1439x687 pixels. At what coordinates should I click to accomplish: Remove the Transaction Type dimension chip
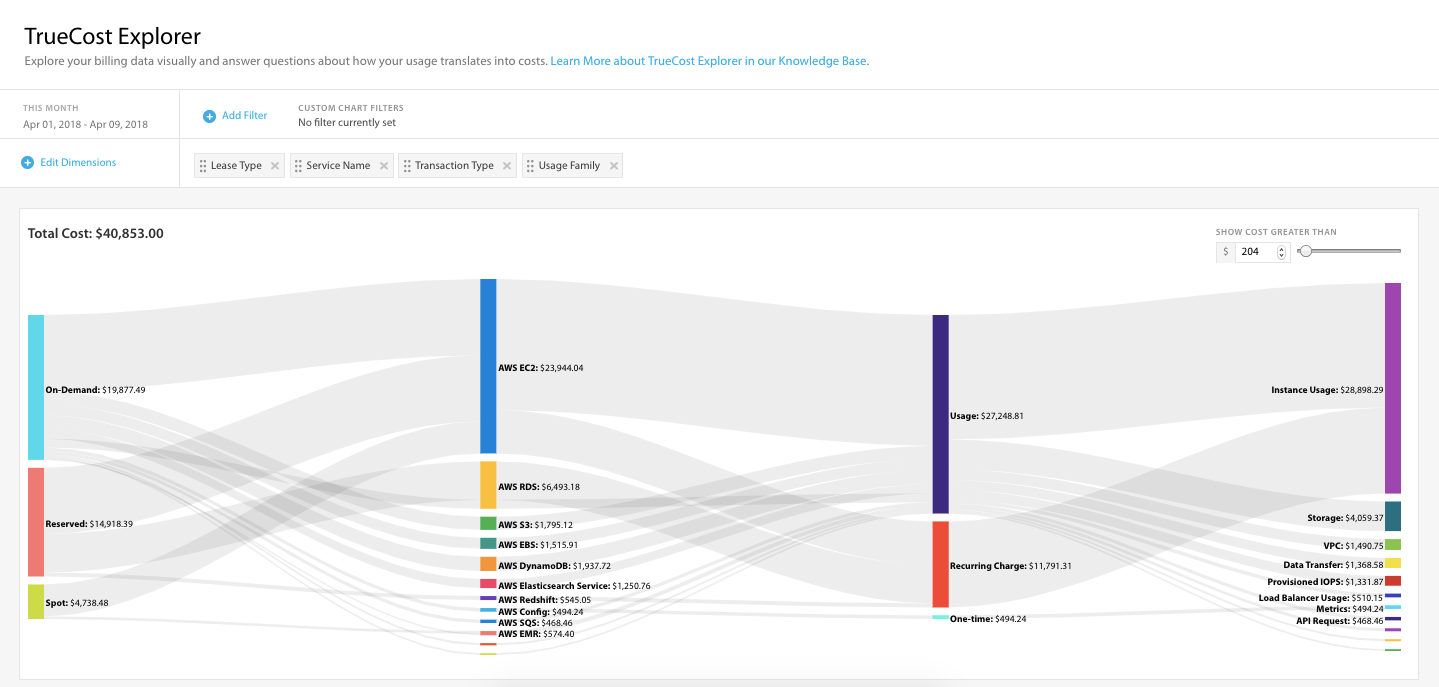(x=506, y=164)
